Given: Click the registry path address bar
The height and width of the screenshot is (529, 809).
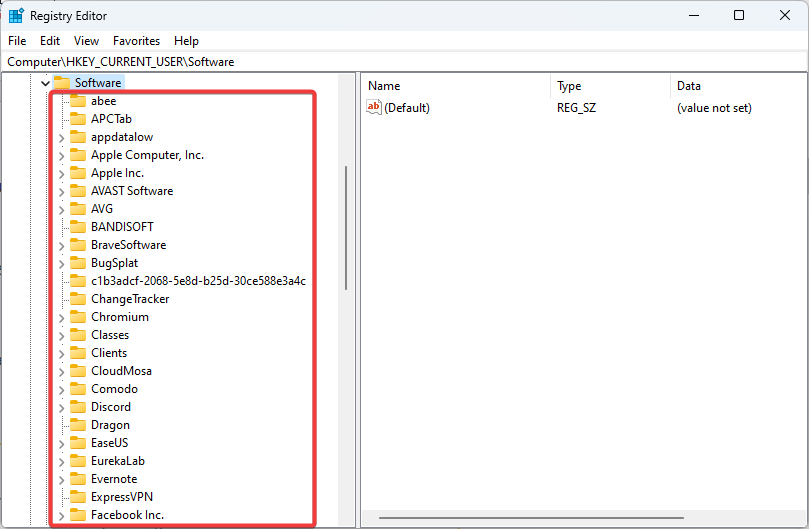Looking at the screenshot, I should [404, 62].
